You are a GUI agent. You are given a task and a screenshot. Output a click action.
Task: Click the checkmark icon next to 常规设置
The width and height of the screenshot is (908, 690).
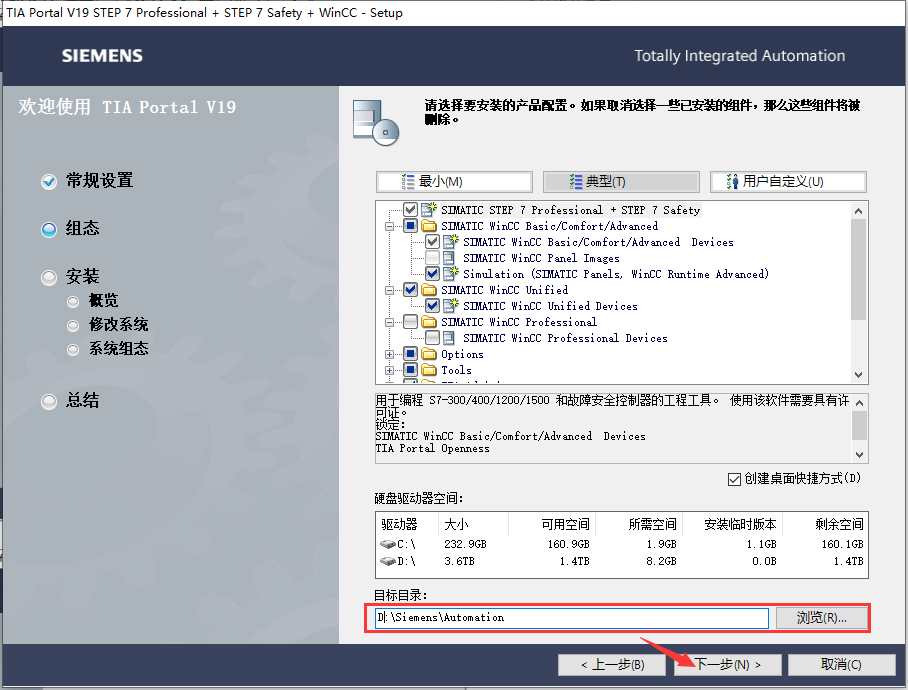(48, 181)
